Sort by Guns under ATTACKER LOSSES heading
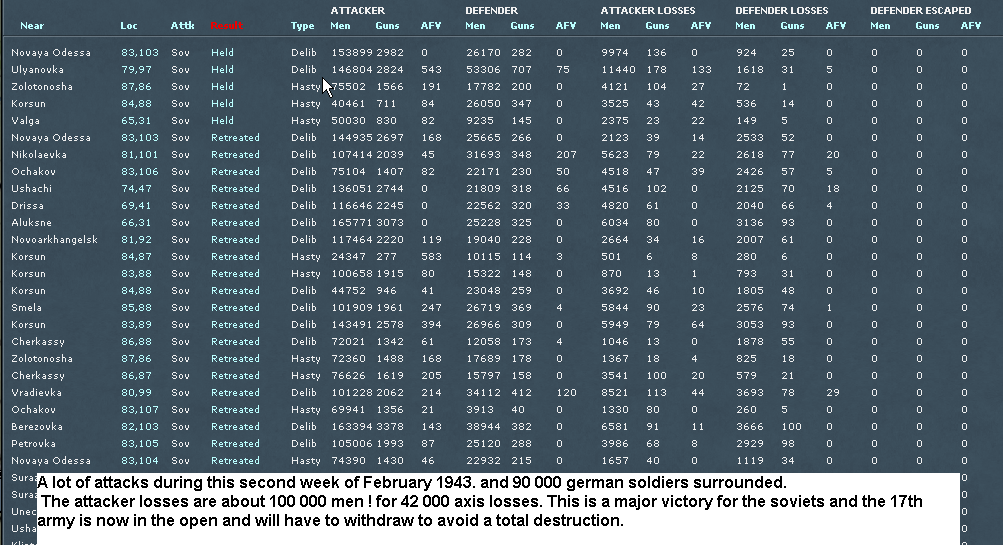The width and height of the screenshot is (1003, 545). point(657,26)
